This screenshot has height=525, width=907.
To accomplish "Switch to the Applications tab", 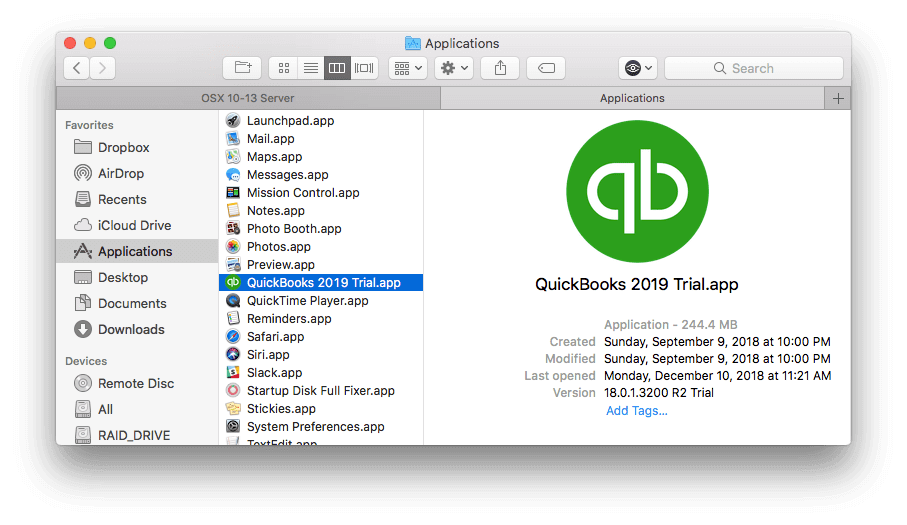I will [x=632, y=98].
